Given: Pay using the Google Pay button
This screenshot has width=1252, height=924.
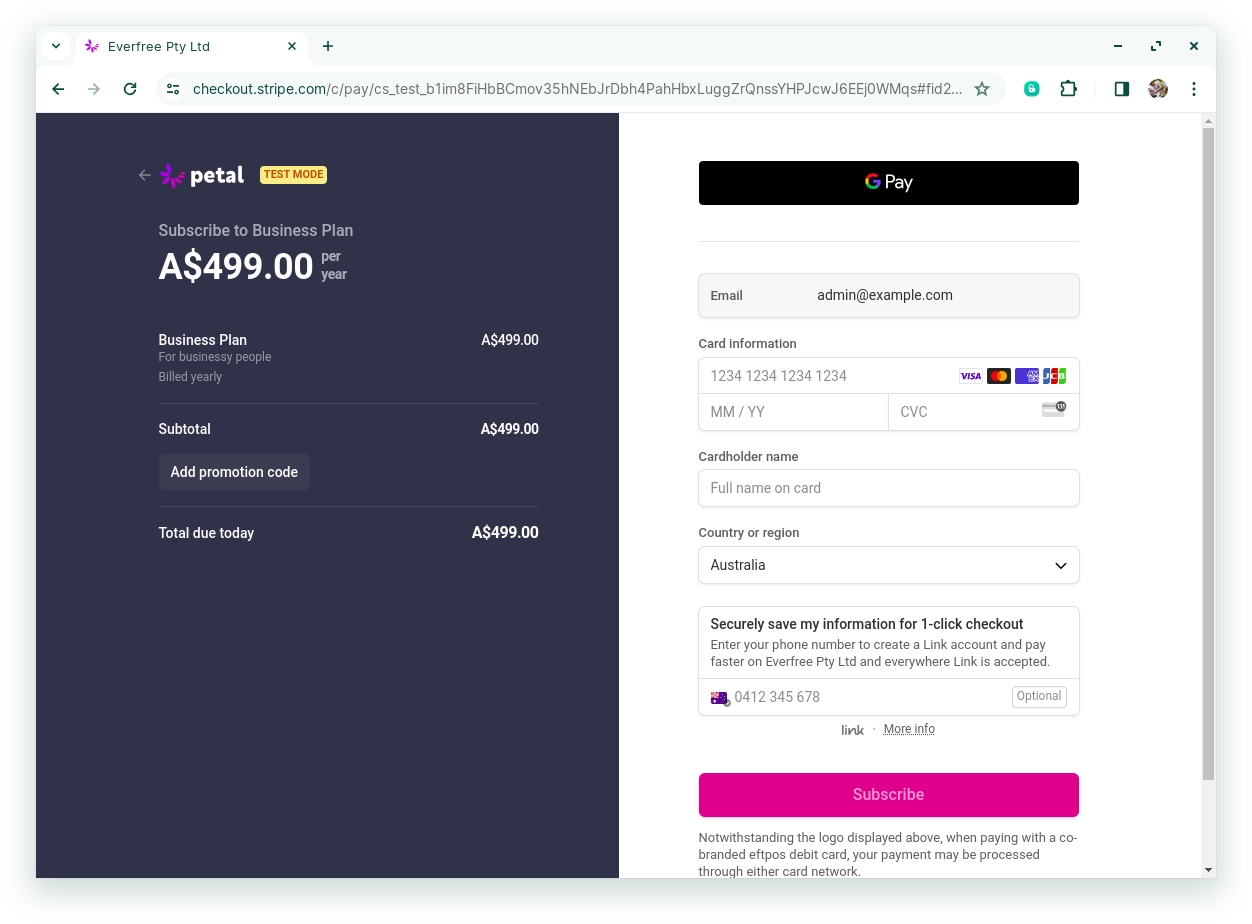Looking at the screenshot, I should [x=888, y=183].
